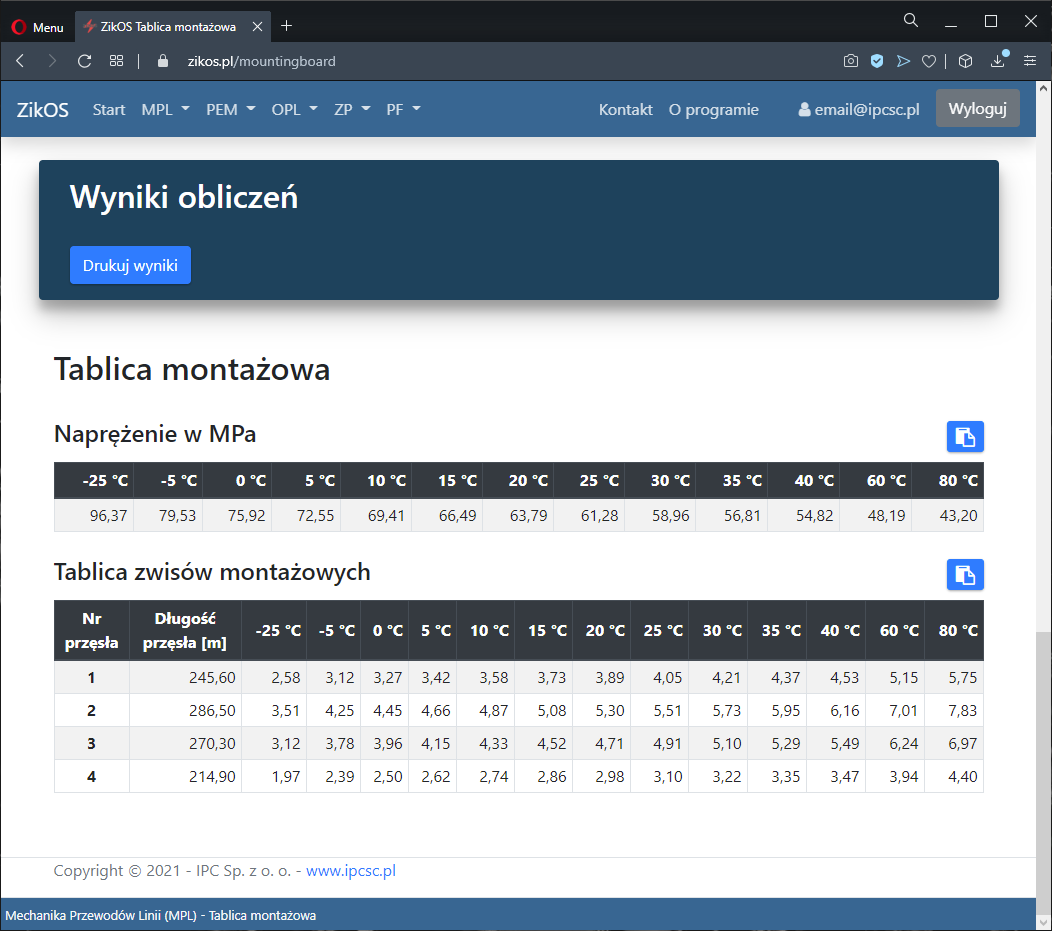Follow the www.ipcsc.pl footer link
The width and height of the screenshot is (1052, 931).
[x=351, y=871]
